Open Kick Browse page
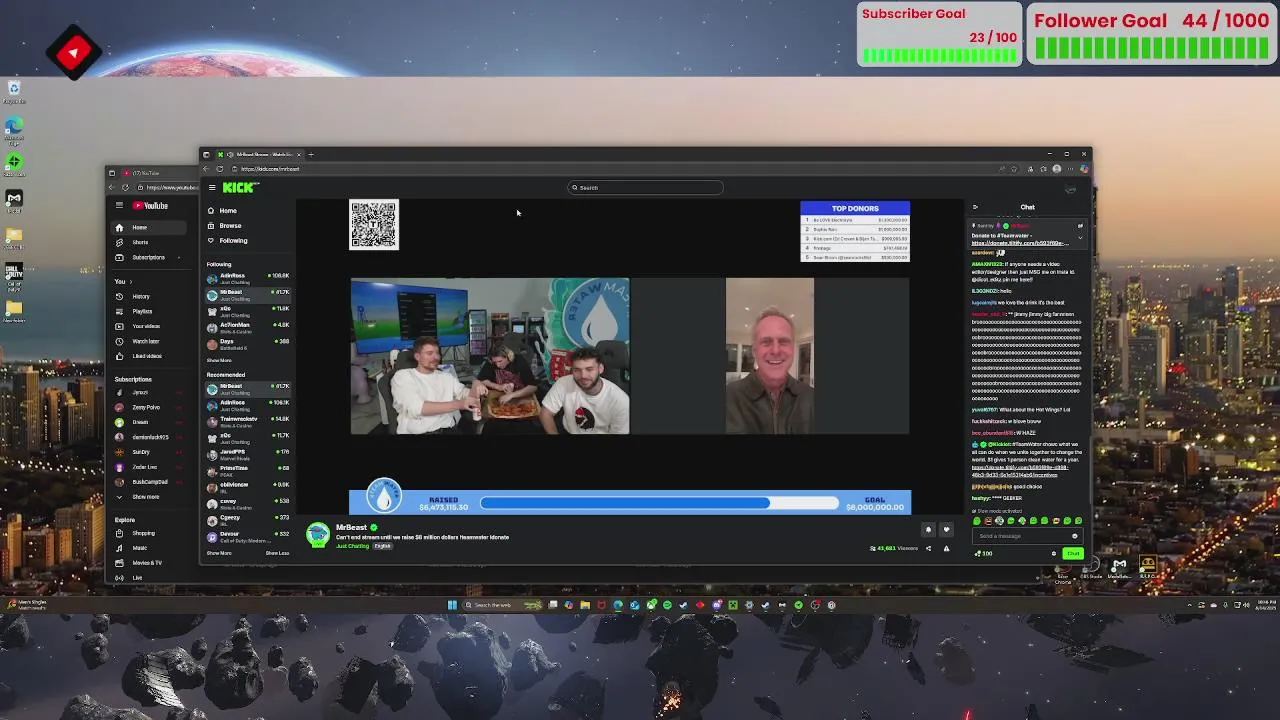 click(224, 226)
